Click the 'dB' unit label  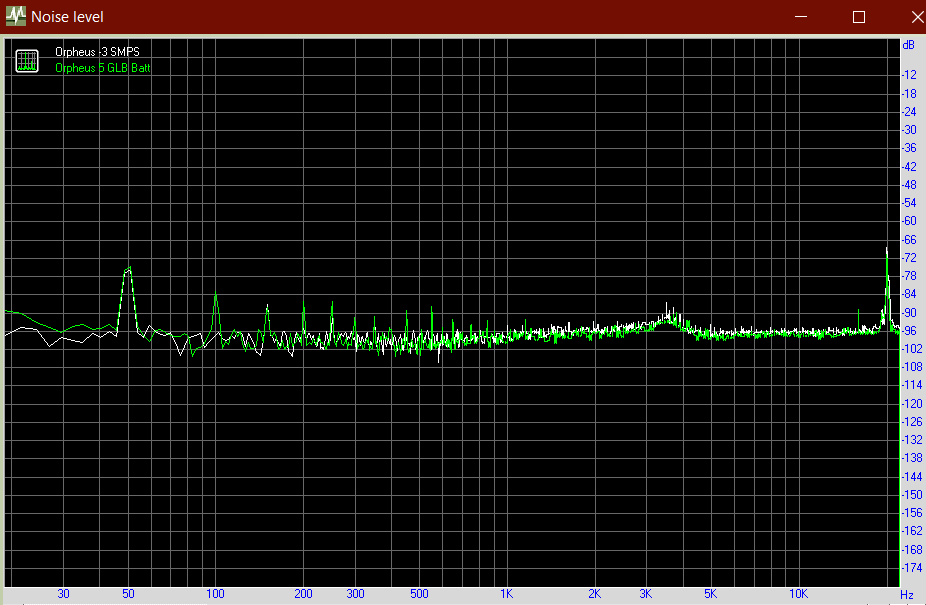click(x=908, y=45)
